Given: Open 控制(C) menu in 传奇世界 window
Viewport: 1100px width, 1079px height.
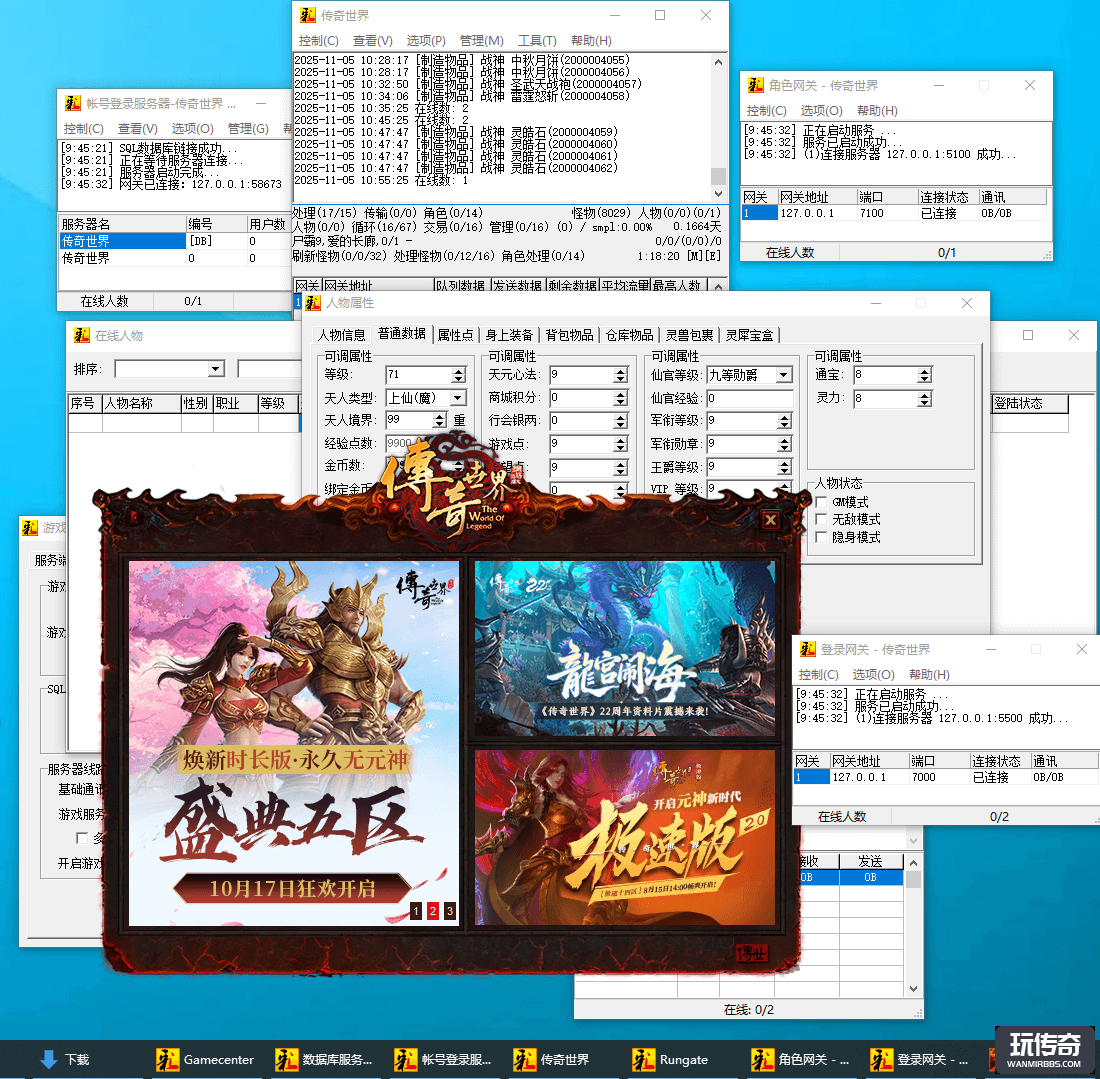Looking at the screenshot, I should coord(318,41).
